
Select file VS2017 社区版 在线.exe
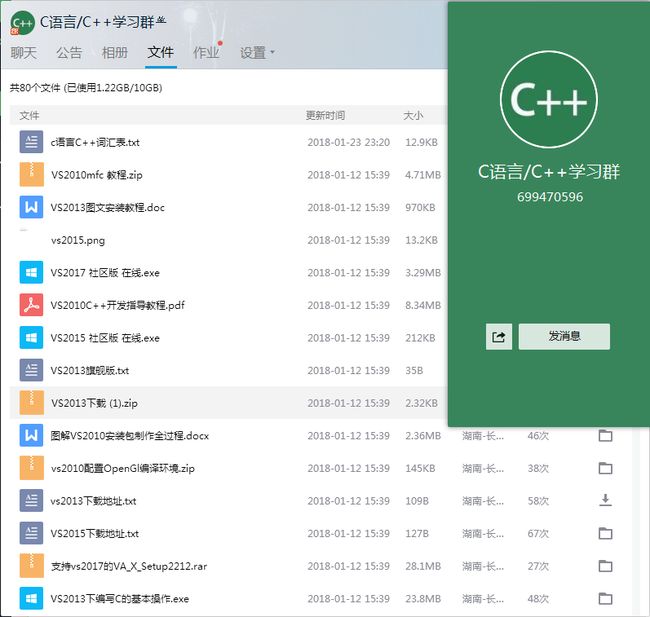click(105, 273)
